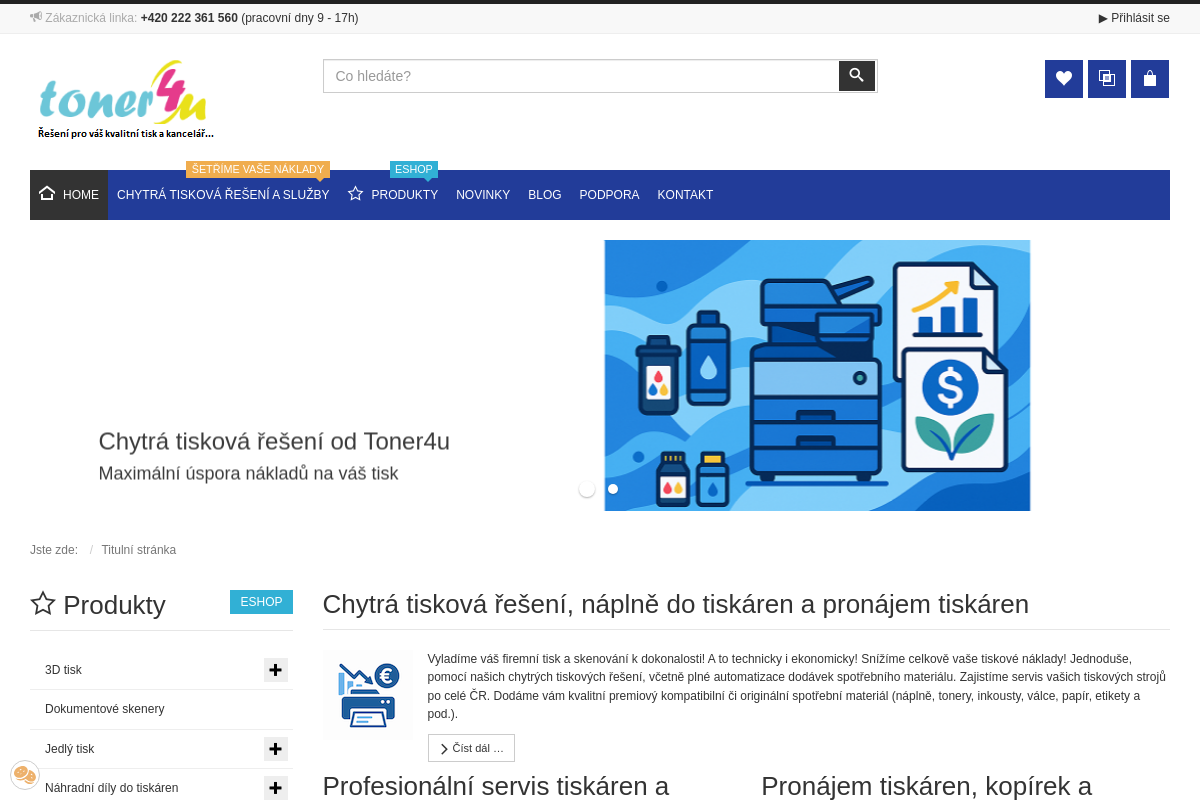Screen dimensions: 1200x800
Task: Open the product compare icon
Action: coord(1106,79)
